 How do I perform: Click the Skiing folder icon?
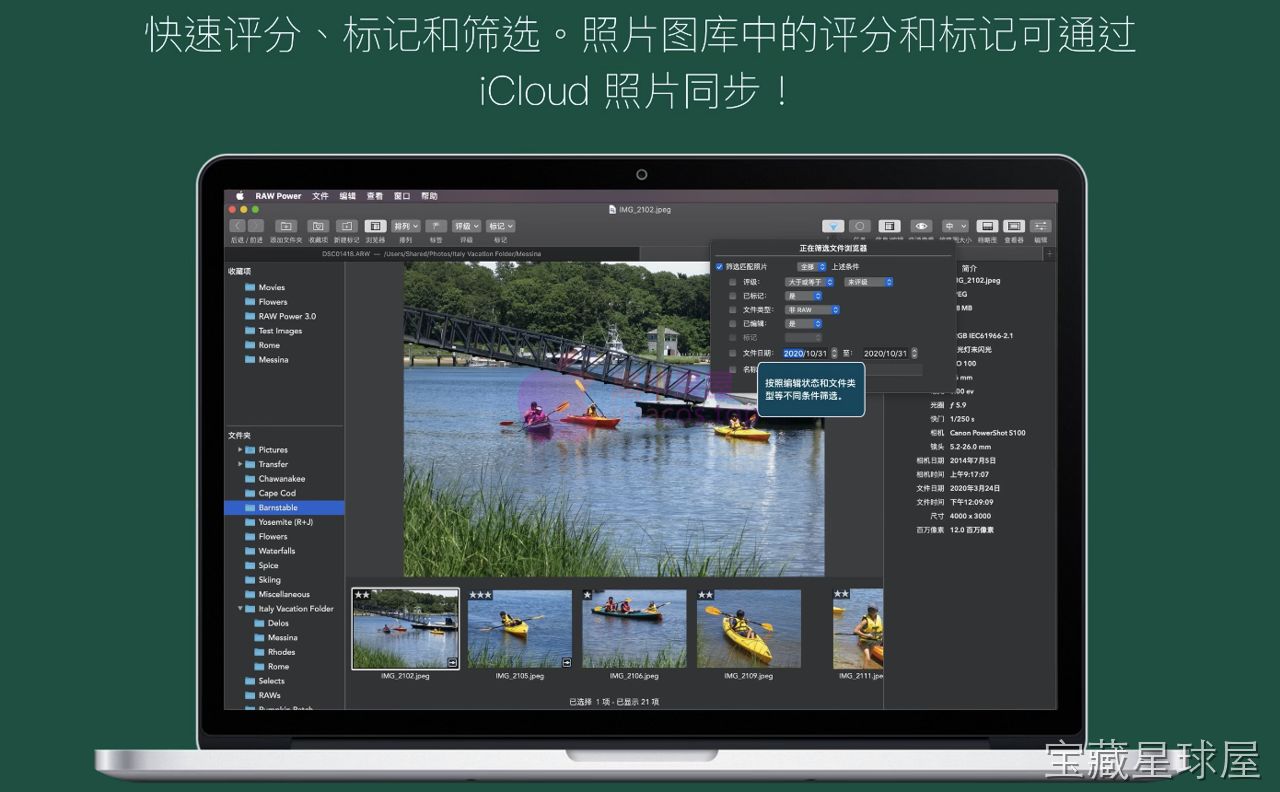(250, 580)
